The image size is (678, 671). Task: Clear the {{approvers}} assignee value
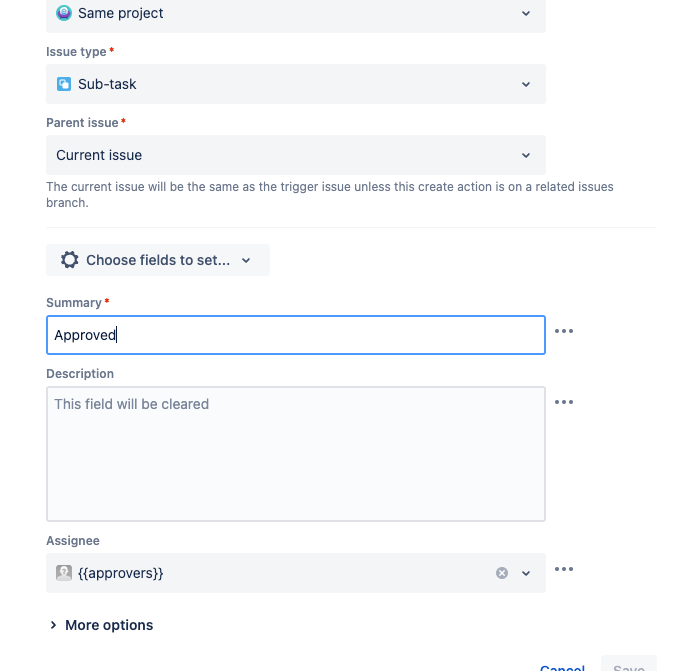point(502,573)
